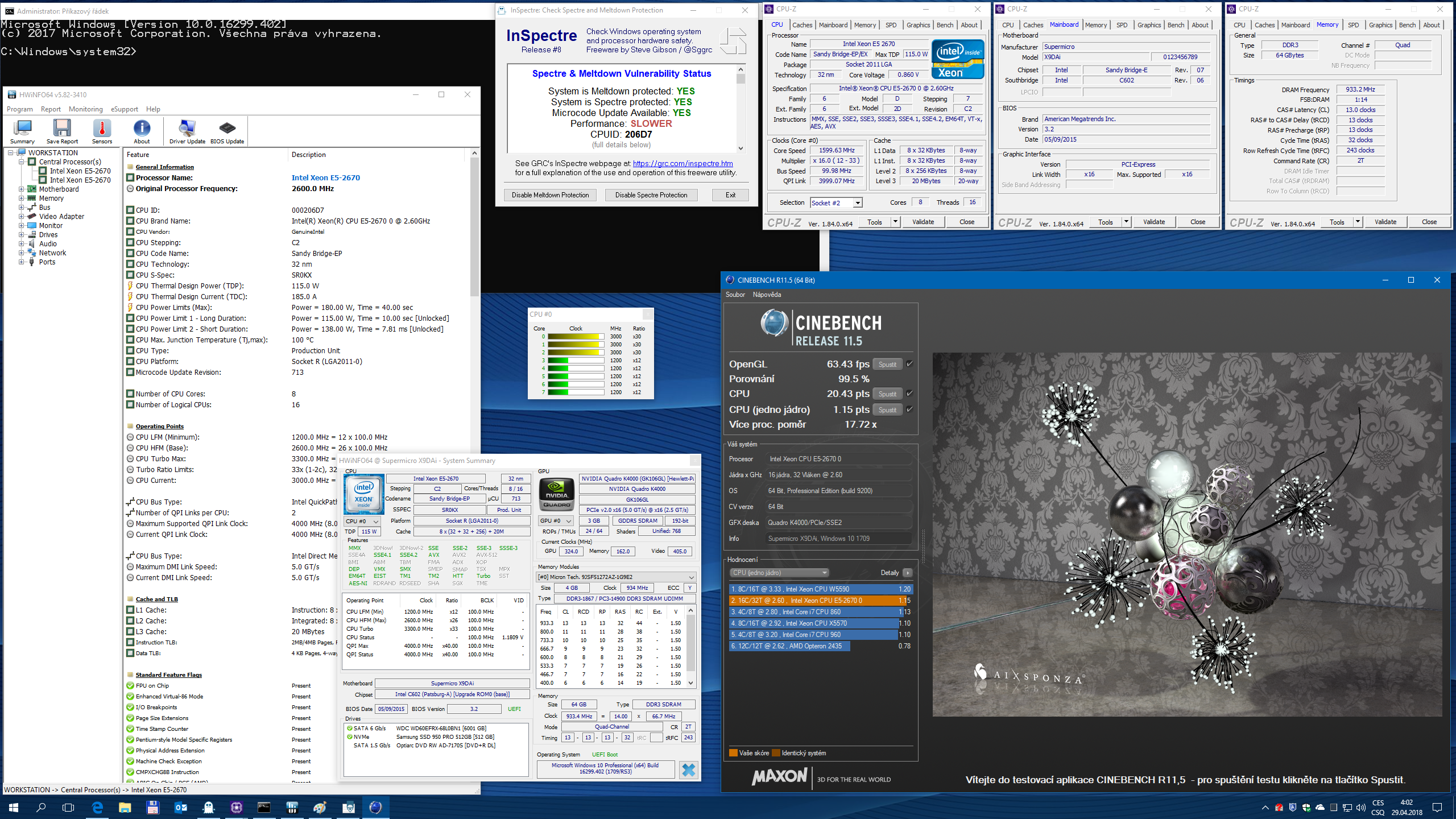Open the Socket #2 Selection dropdown in CPU-Z
Viewport: 1456px width, 819px height.
coord(858,203)
